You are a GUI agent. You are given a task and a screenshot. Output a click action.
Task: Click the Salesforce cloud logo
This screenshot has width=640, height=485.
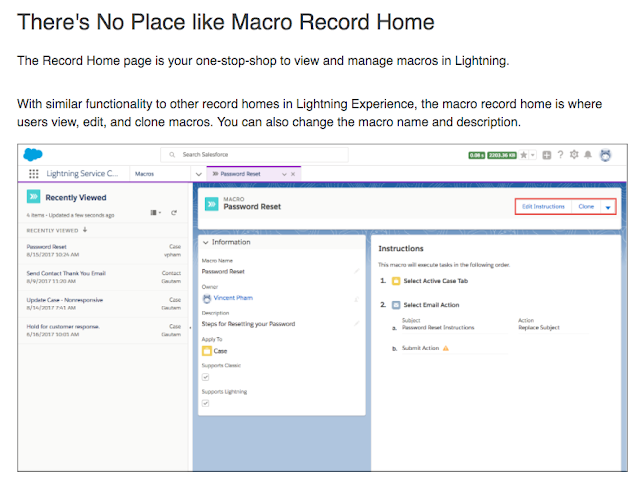point(33,155)
